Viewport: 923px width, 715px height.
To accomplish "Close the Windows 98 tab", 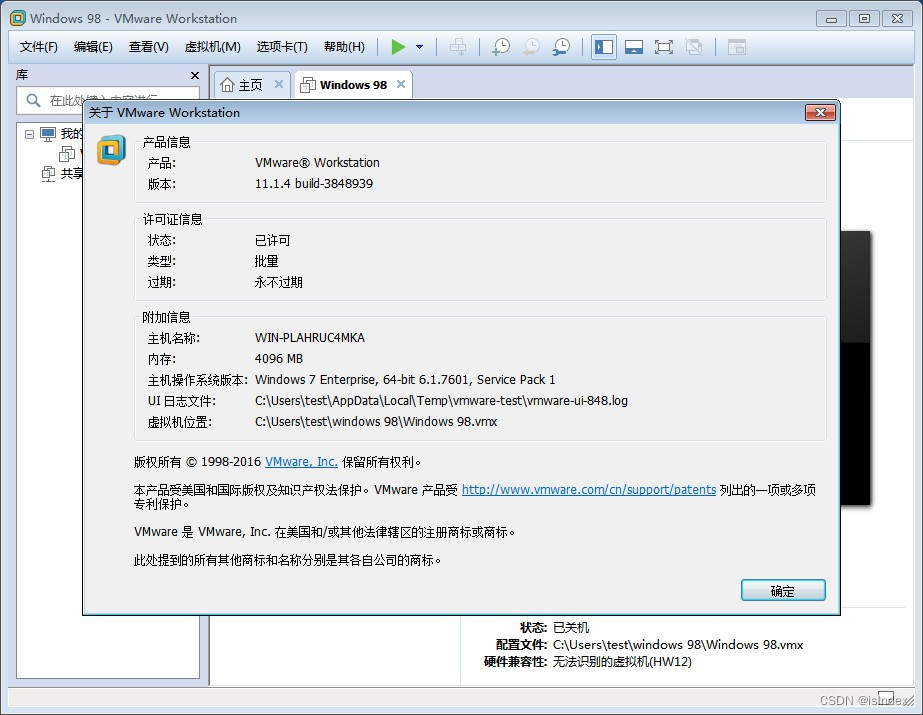I will coord(401,84).
